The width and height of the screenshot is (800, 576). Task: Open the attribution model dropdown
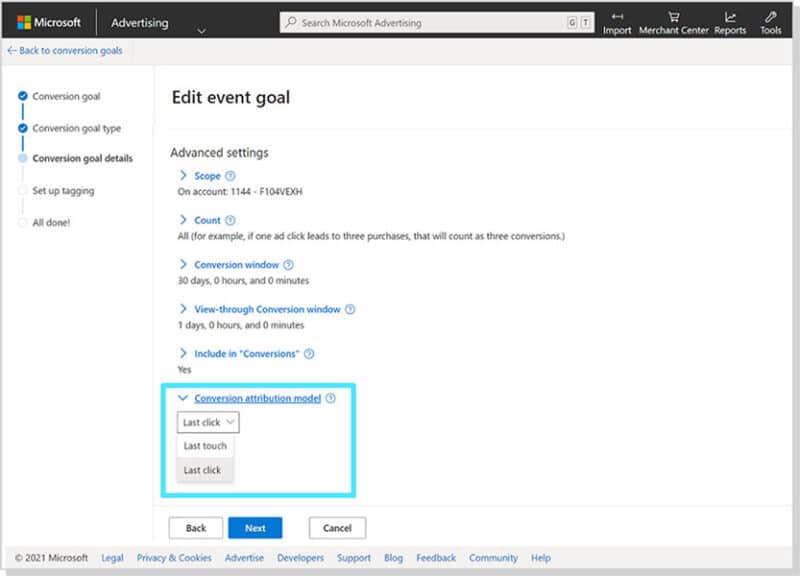click(x=207, y=422)
